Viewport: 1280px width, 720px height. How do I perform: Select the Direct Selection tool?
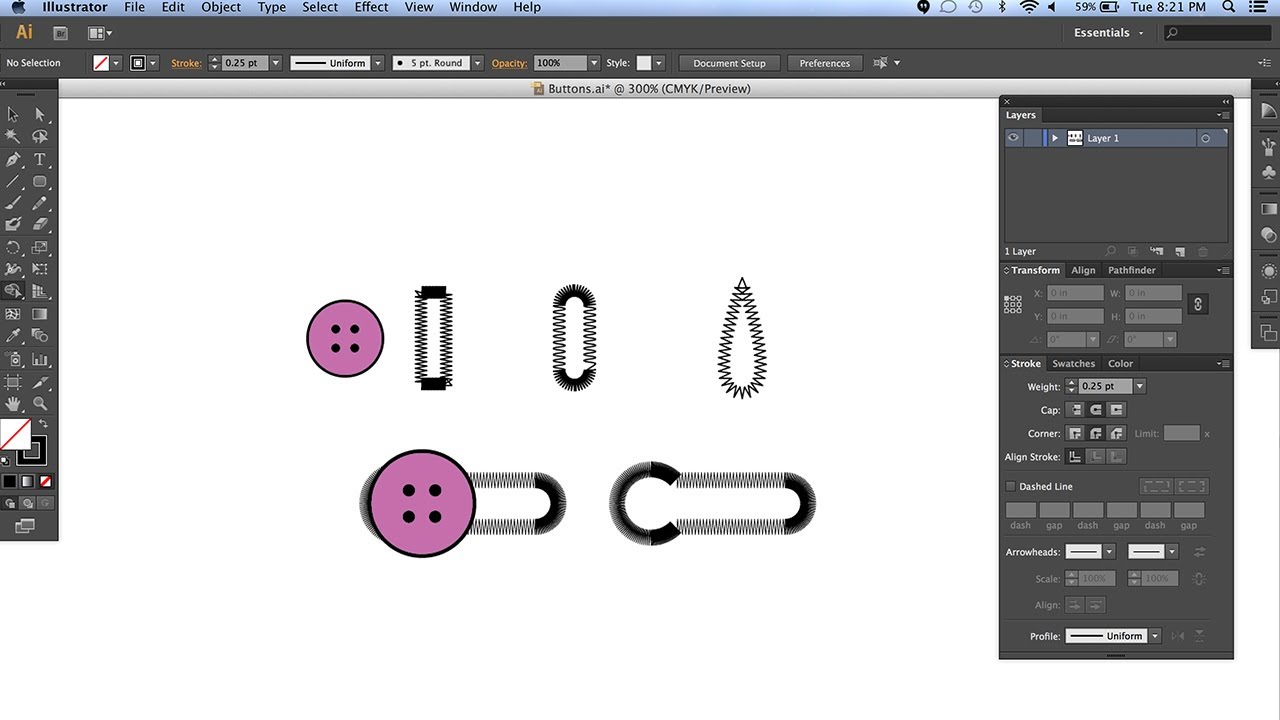click(x=40, y=114)
